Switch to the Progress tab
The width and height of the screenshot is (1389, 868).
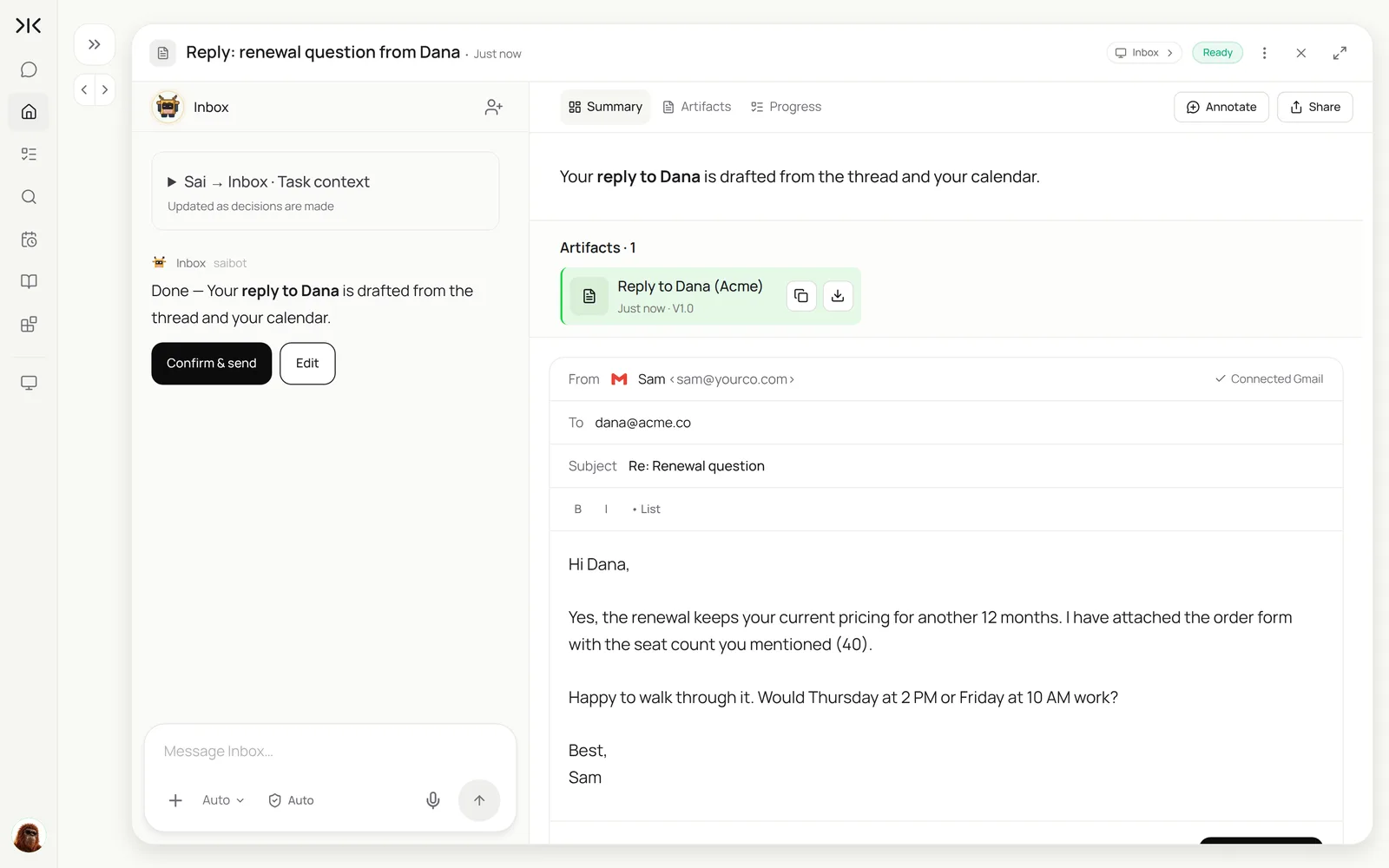[787, 107]
